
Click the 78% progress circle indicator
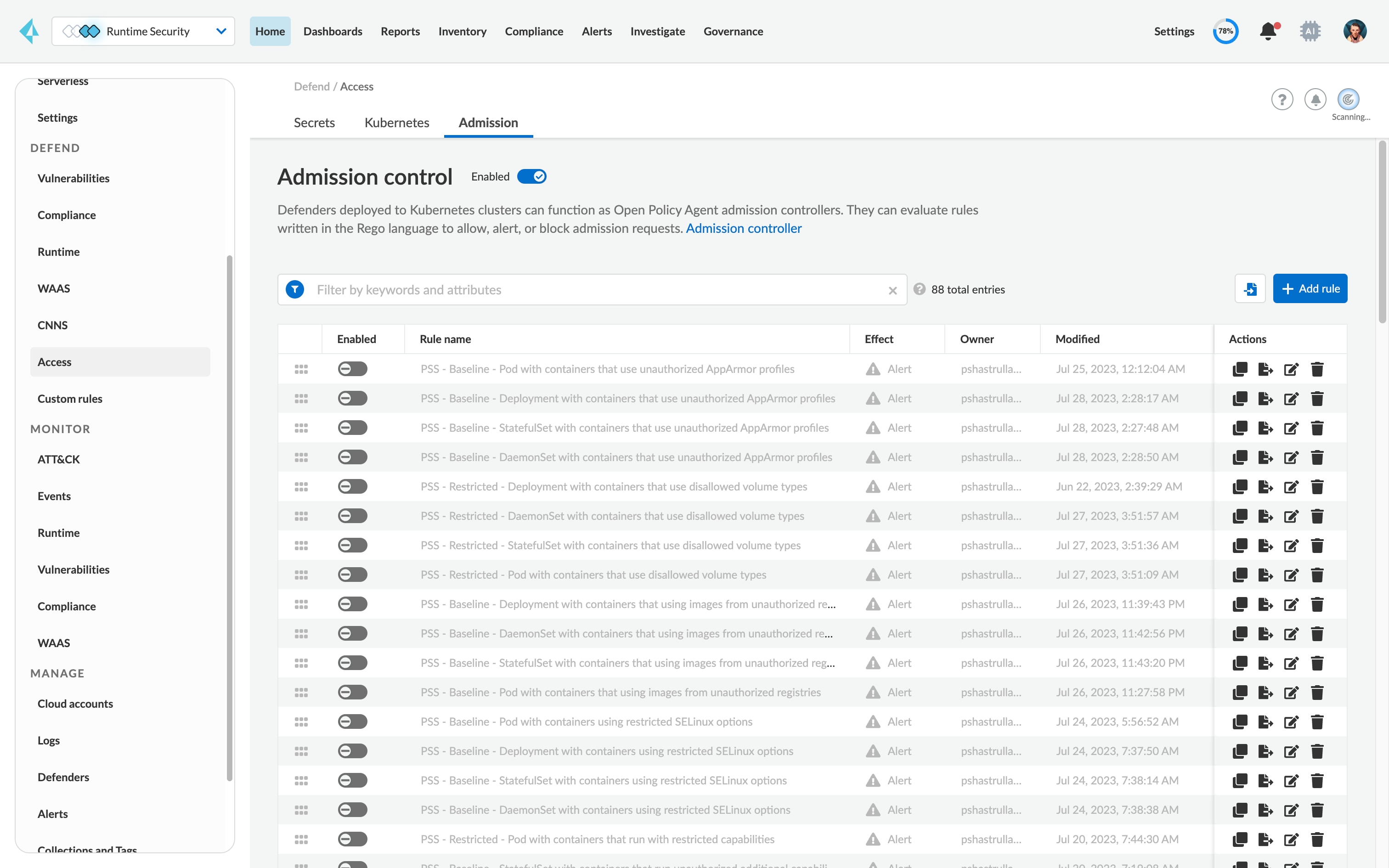(x=1225, y=31)
